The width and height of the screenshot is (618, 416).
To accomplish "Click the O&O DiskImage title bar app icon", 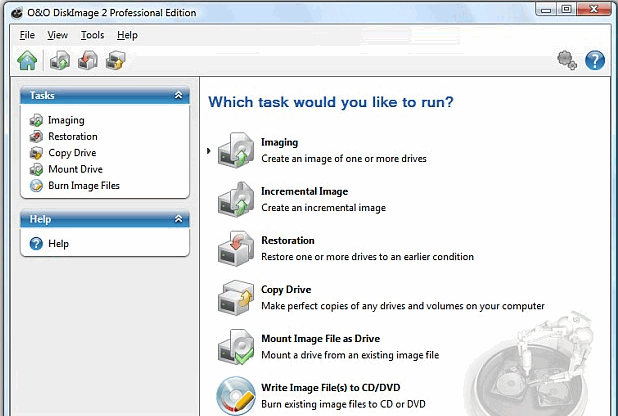I will tap(17, 13).
